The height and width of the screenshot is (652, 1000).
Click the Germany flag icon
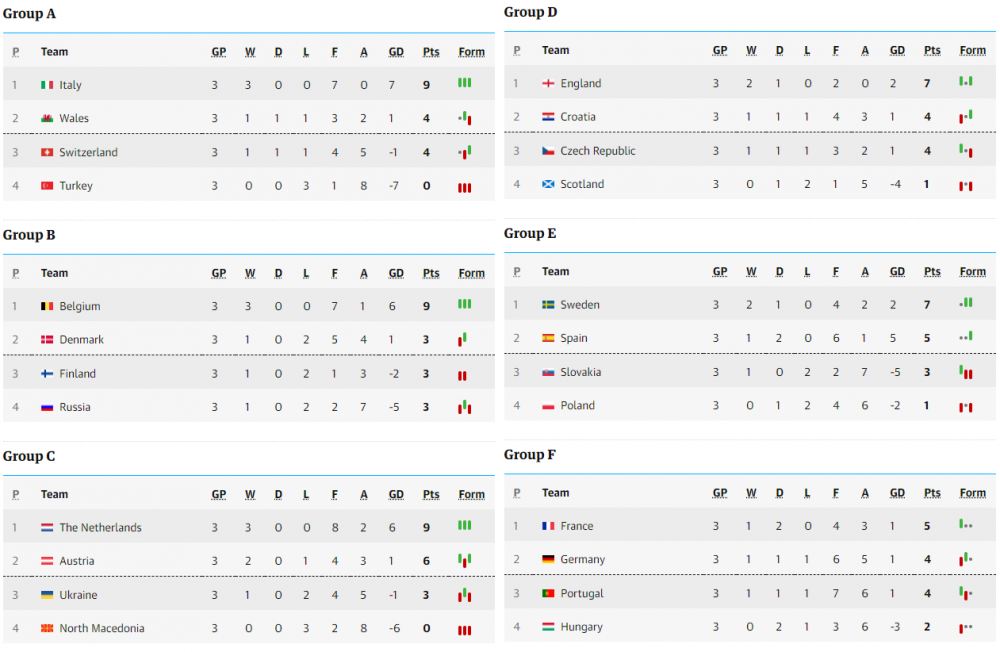pos(548,559)
